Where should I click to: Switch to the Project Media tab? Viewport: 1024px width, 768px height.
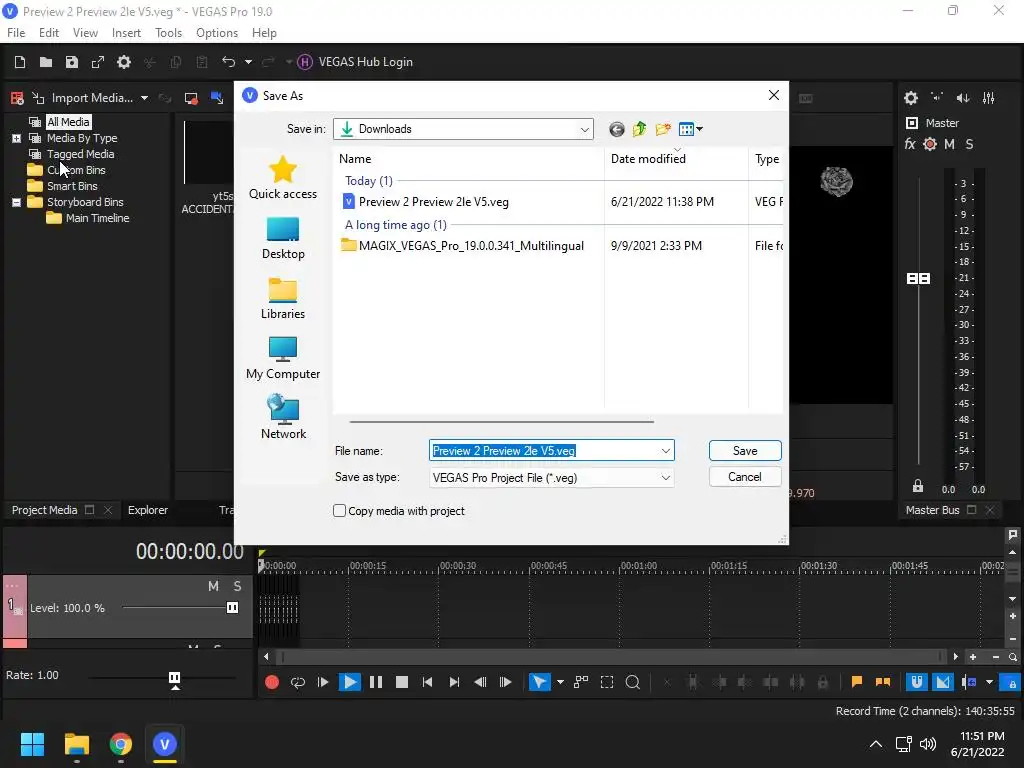point(44,510)
